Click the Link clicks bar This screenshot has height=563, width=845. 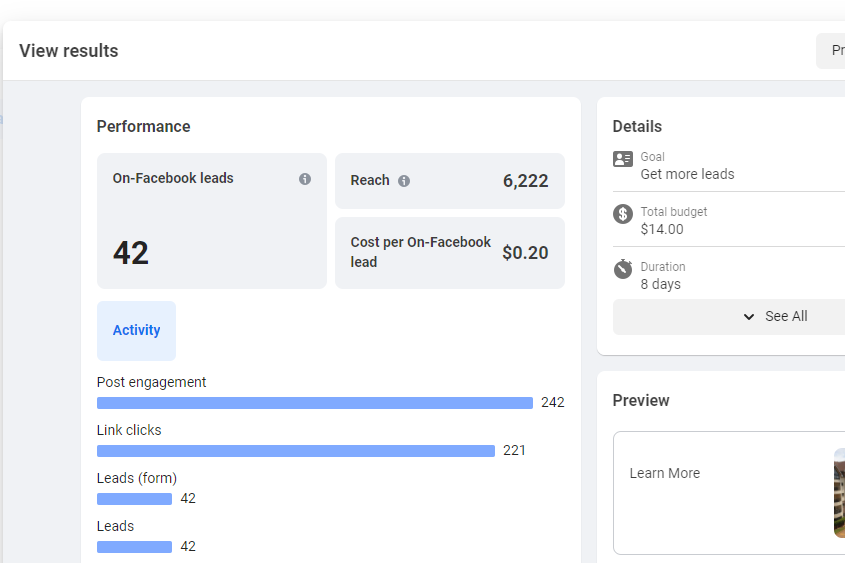296,450
